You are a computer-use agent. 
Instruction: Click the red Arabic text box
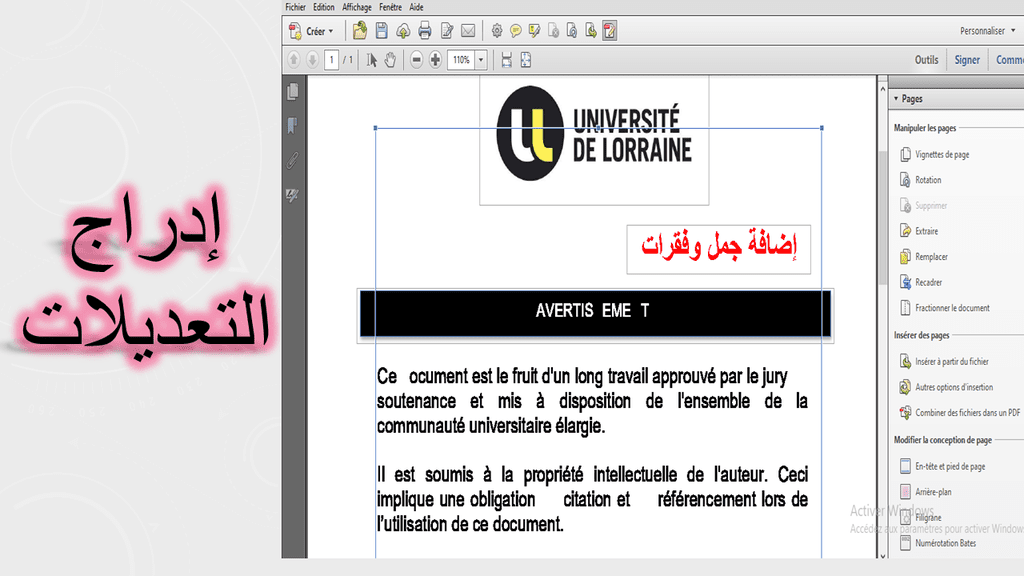coord(718,249)
